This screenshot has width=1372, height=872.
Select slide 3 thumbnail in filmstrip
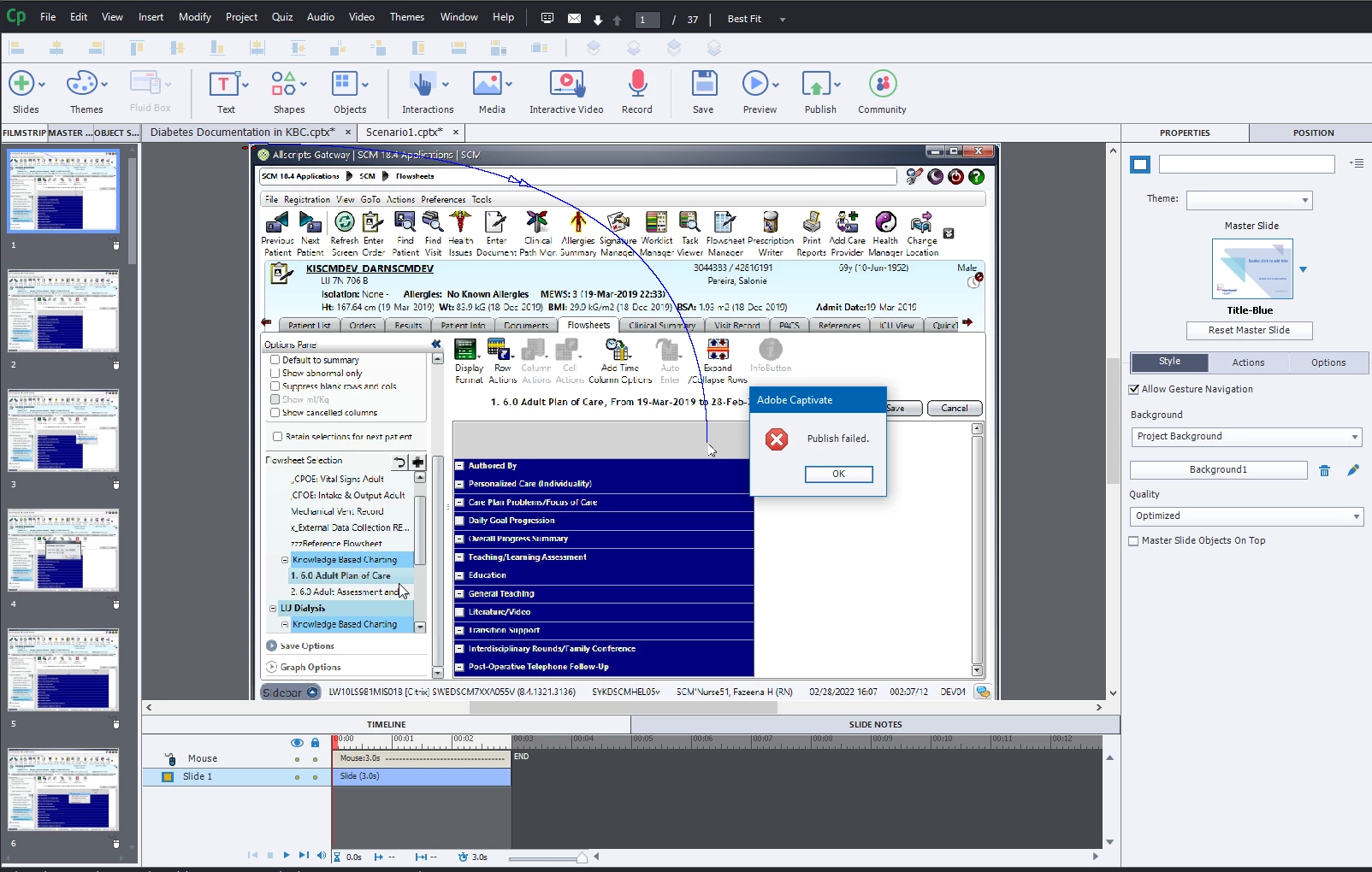(63, 430)
